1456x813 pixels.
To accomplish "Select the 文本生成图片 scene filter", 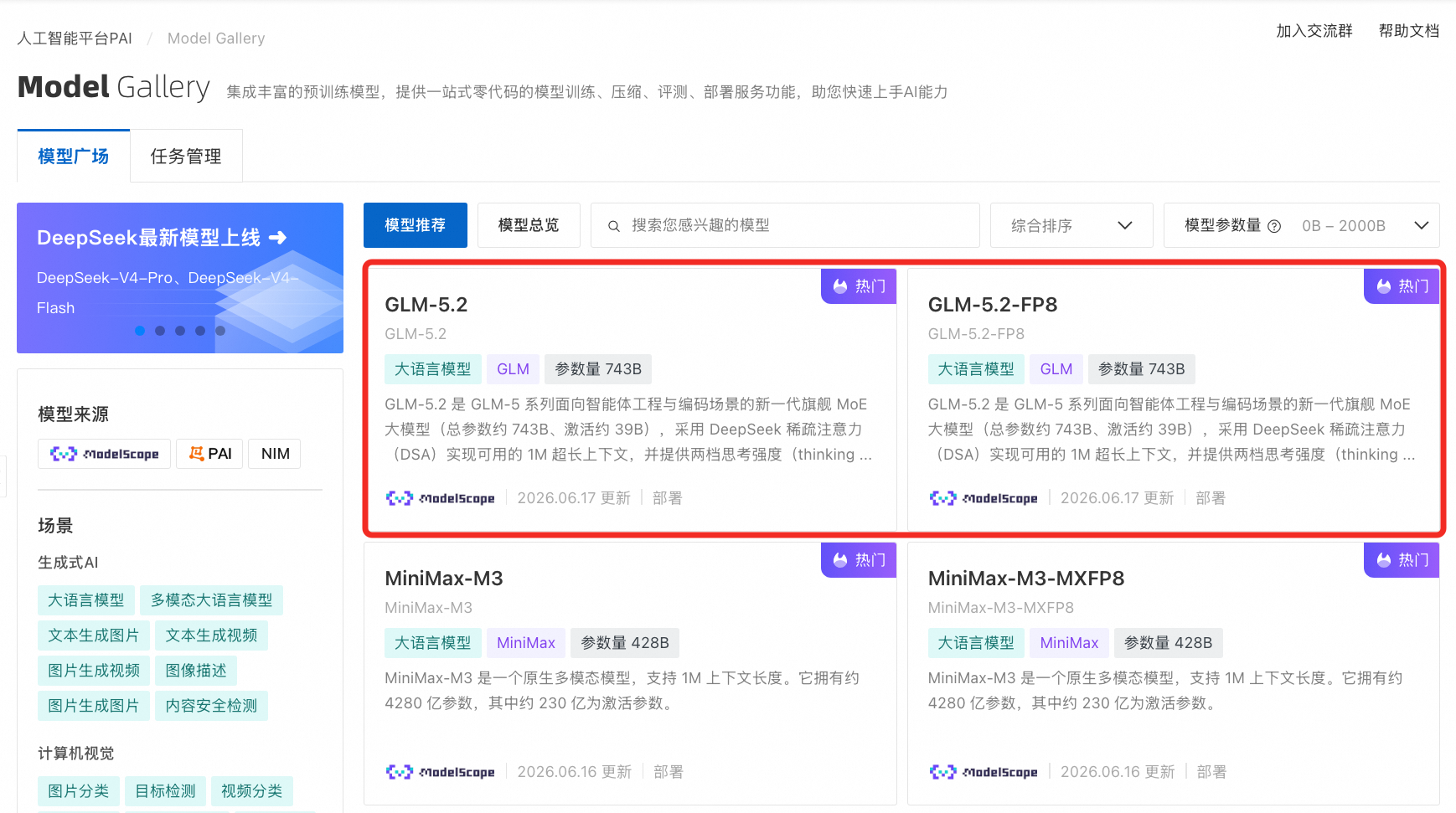I will [94, 635].
